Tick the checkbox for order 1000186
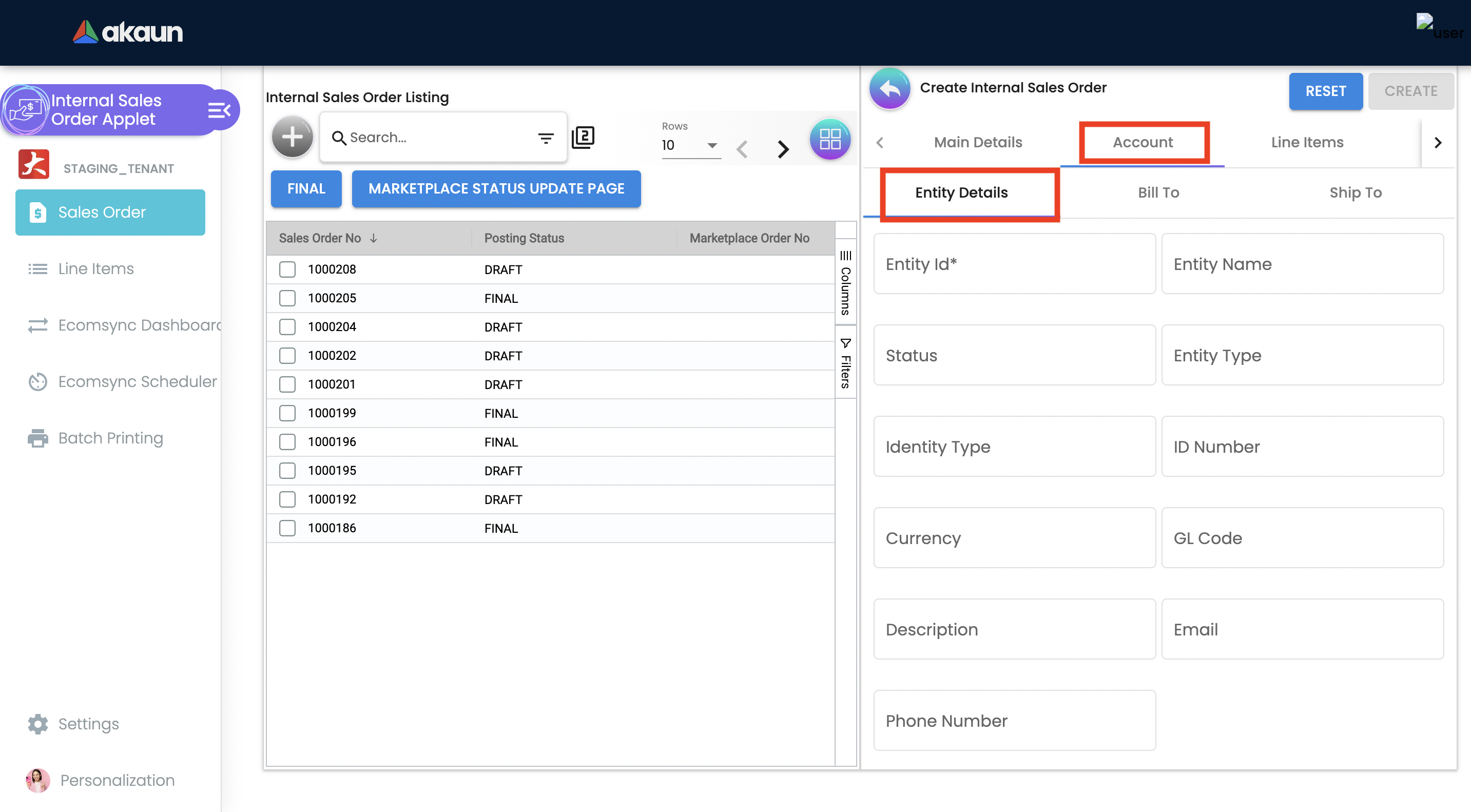Screen dimensions: 1471x812 pos(287,528)
